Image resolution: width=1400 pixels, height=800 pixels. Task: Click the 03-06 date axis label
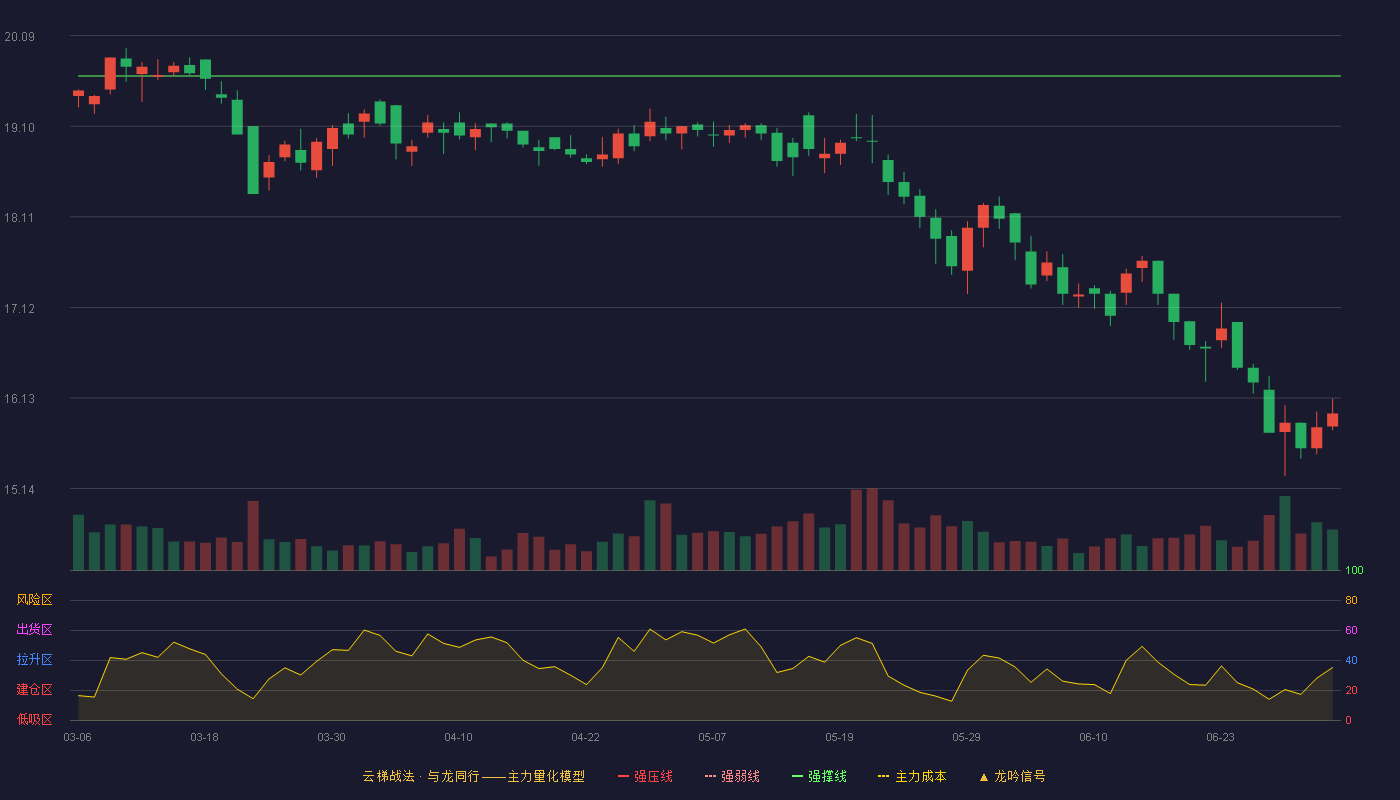pyautogui.click(x=78, y=737)
